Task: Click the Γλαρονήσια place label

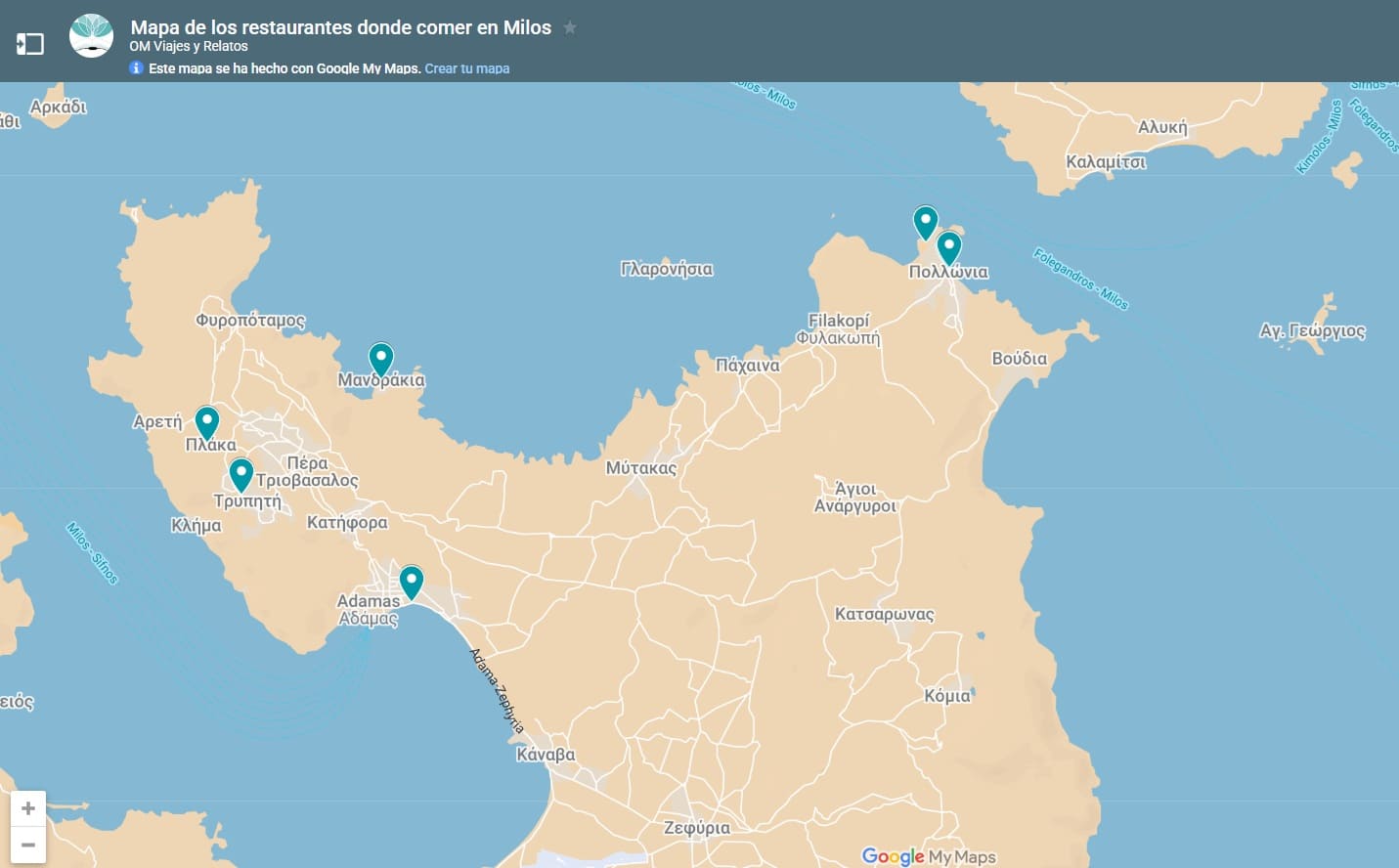Action: point(667,269)
